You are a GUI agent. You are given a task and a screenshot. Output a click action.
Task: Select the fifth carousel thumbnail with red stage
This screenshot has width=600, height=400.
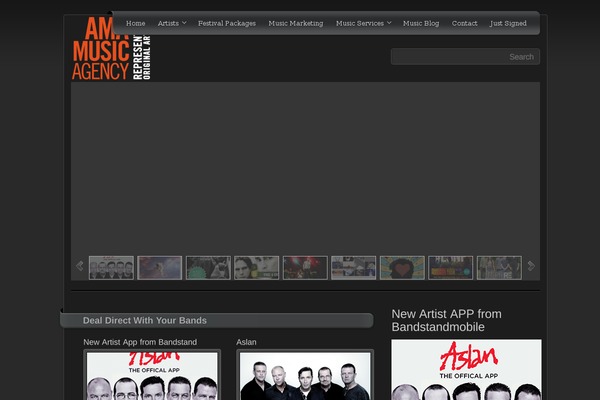[x=305, y=268]
